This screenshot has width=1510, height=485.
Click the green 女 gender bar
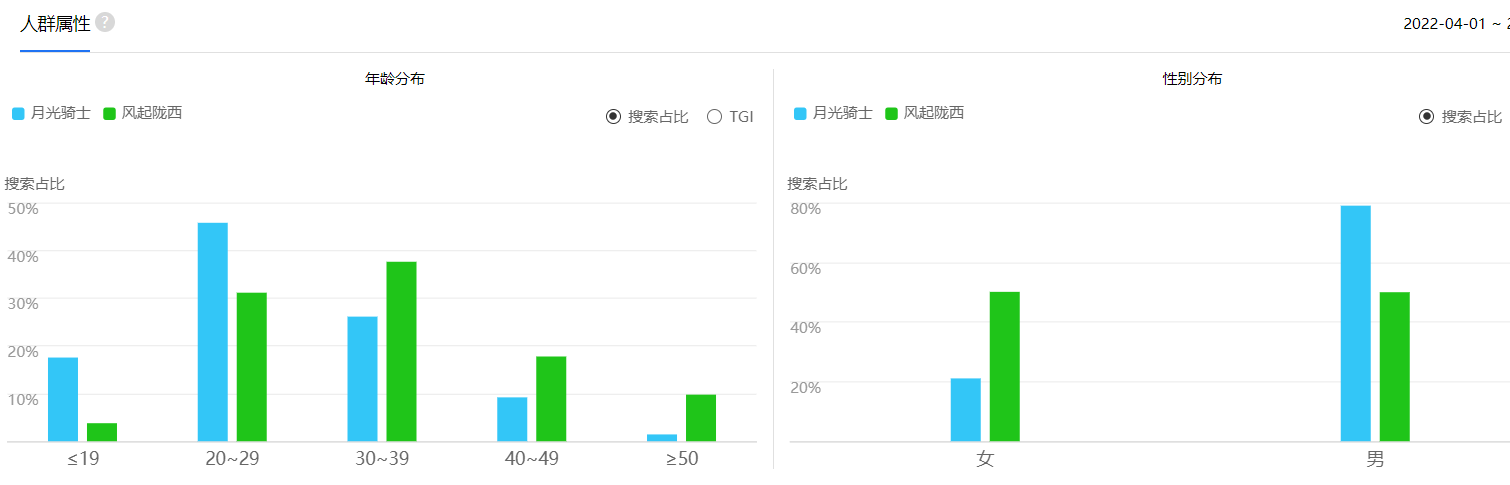pyautogui.click(x=1005, y=367)
